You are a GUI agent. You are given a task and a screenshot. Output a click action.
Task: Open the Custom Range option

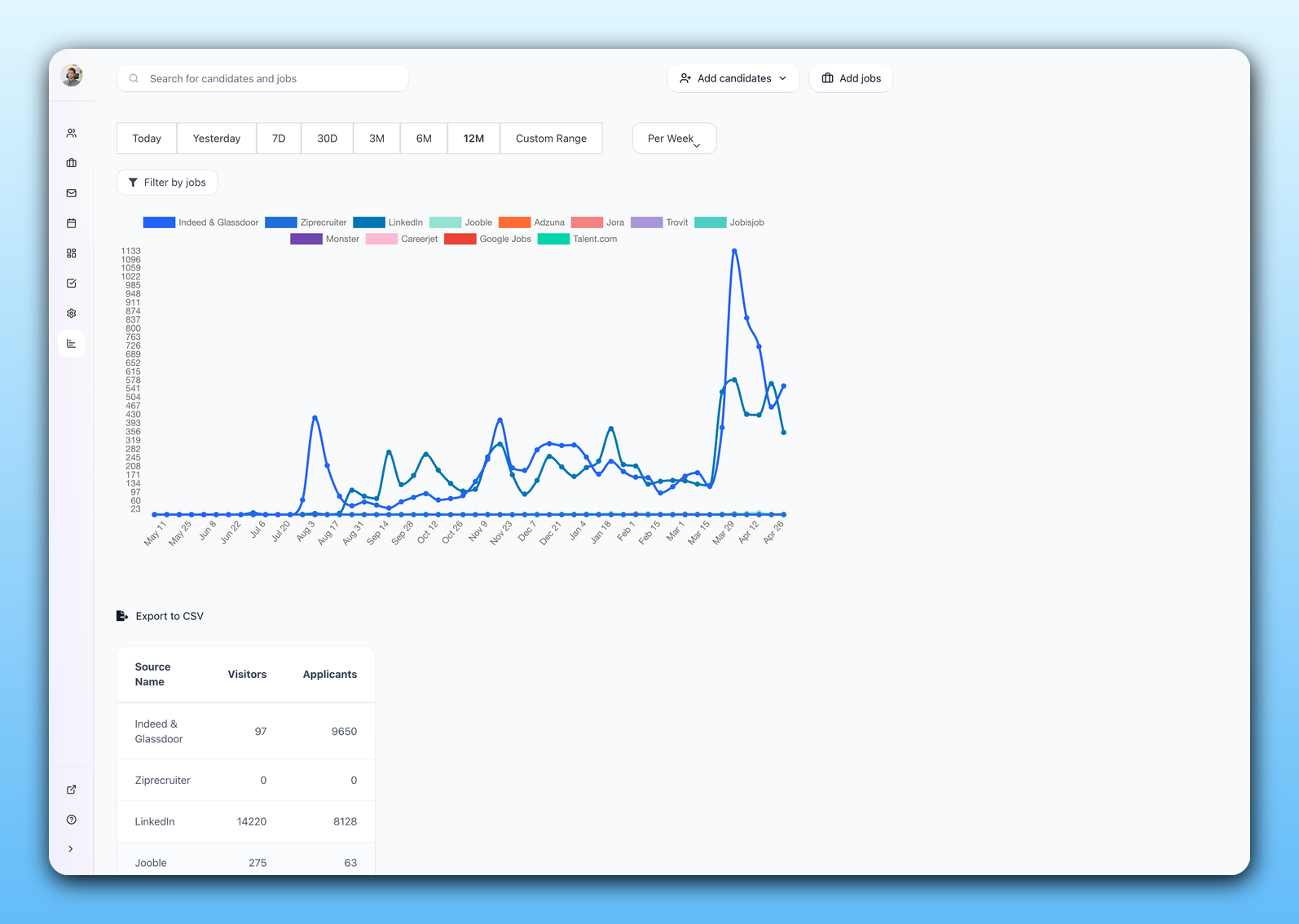(551, 139)
